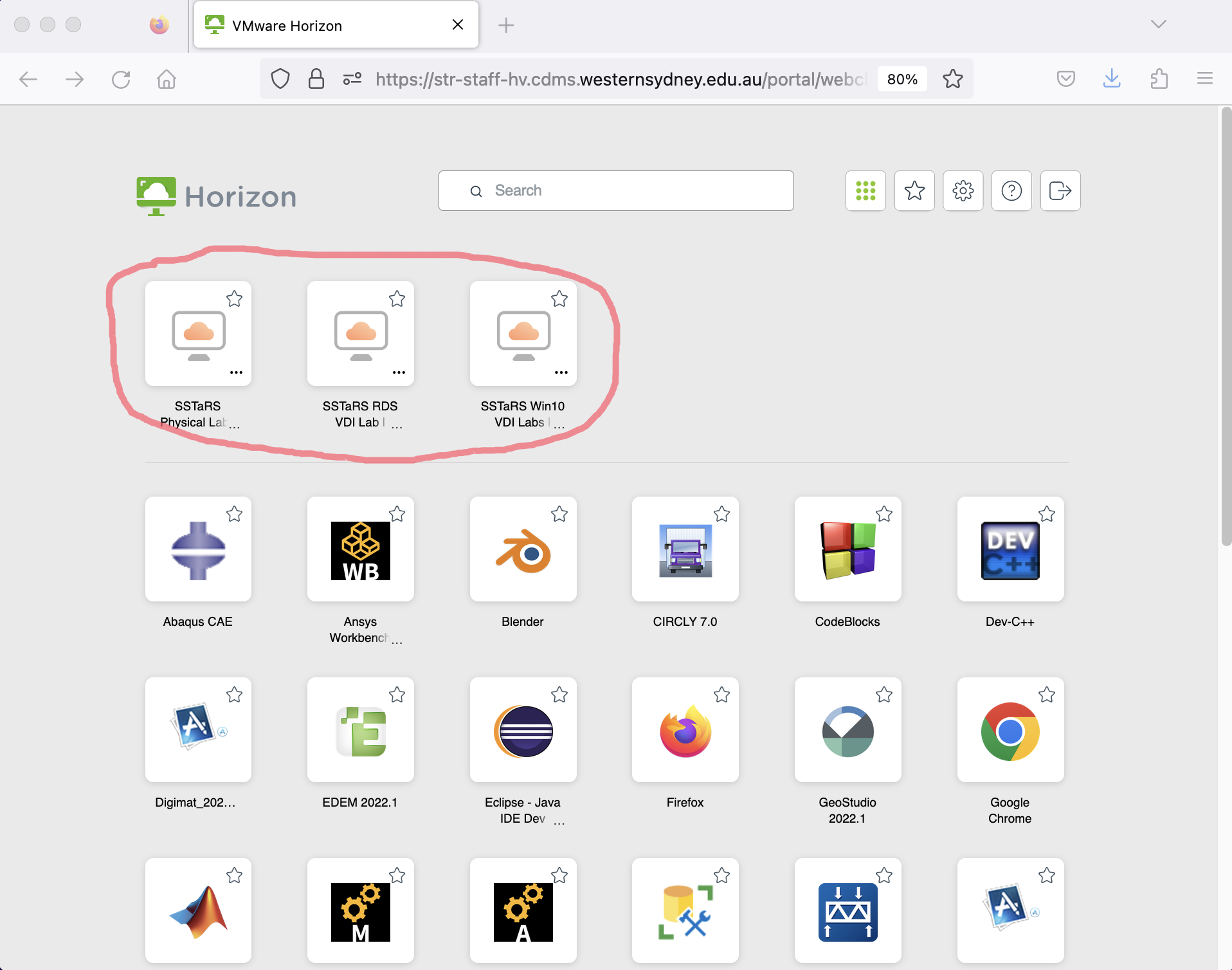Open Horizon settings gear
This screenshot has width=1232, height=970.
[x=963, y=190]
